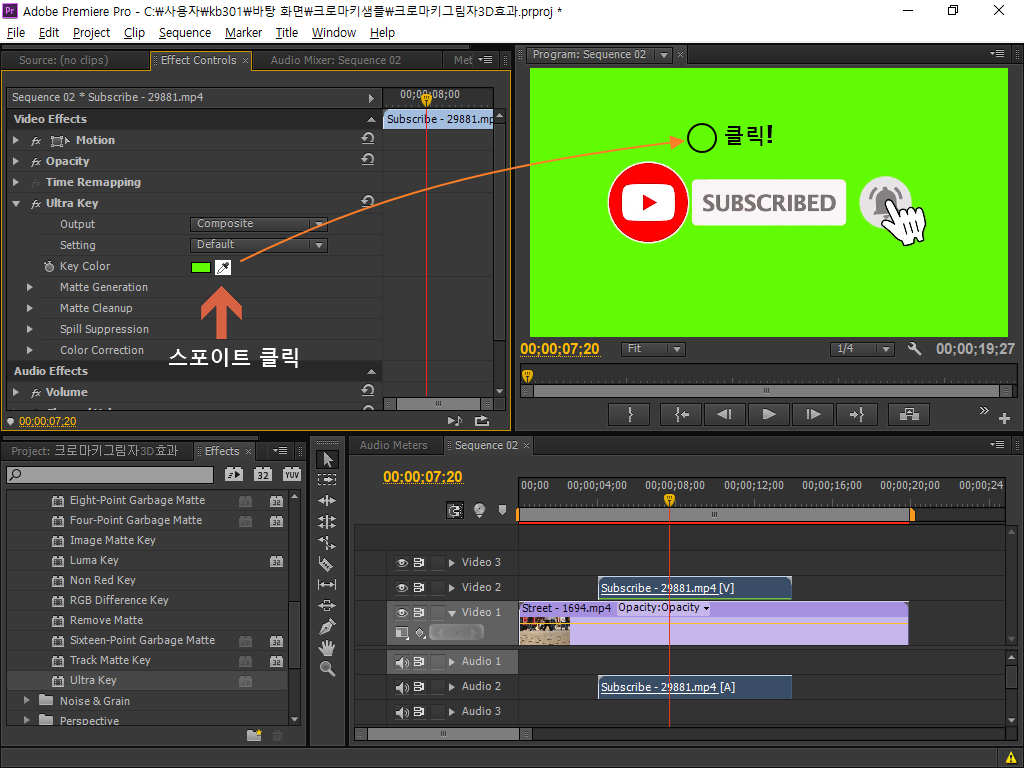Reset the Motion effect
Viewport: 1024px width, 768px height.
point(368,138)
